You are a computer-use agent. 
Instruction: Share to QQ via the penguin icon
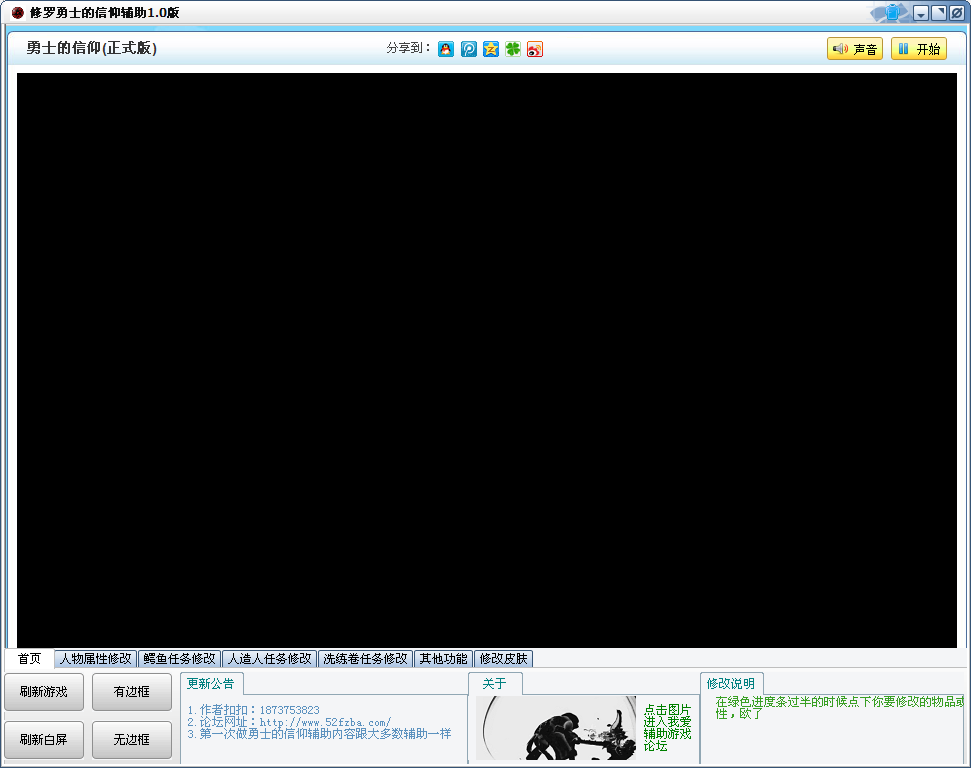446,49
